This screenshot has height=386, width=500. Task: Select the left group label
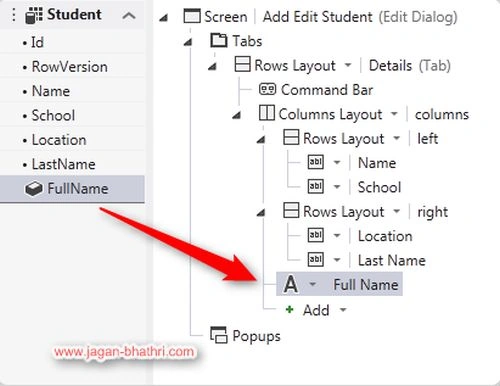coord(428,138)
